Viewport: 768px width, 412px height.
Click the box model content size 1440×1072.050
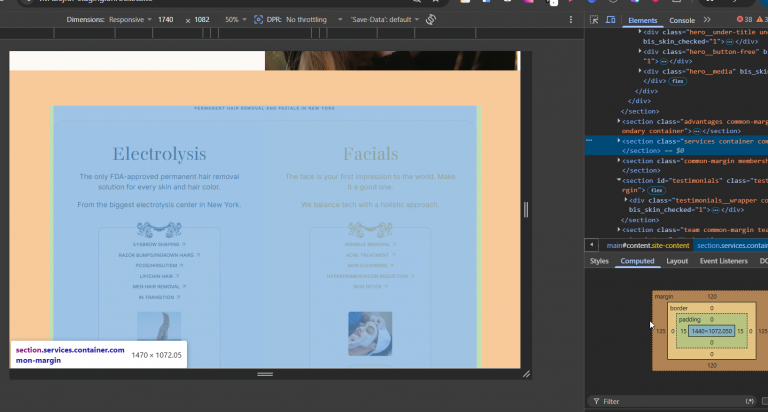point(712,331)
